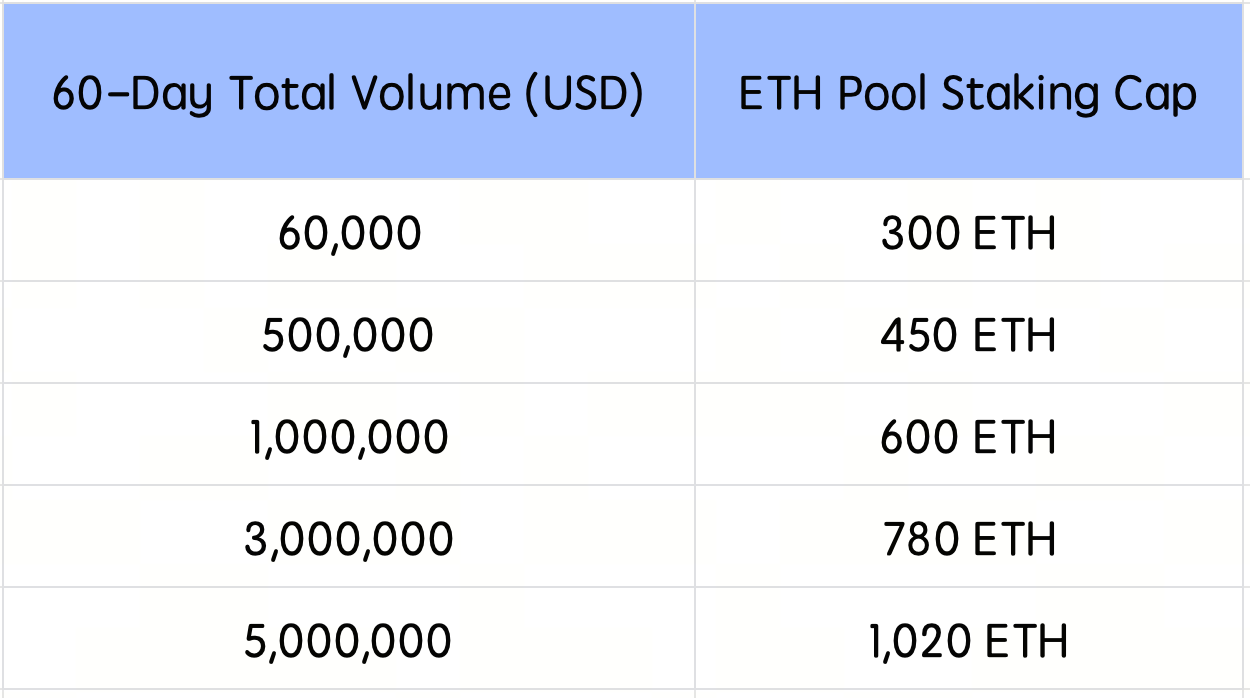Click the 780 ETH staking cap cell

click(968, 540)
